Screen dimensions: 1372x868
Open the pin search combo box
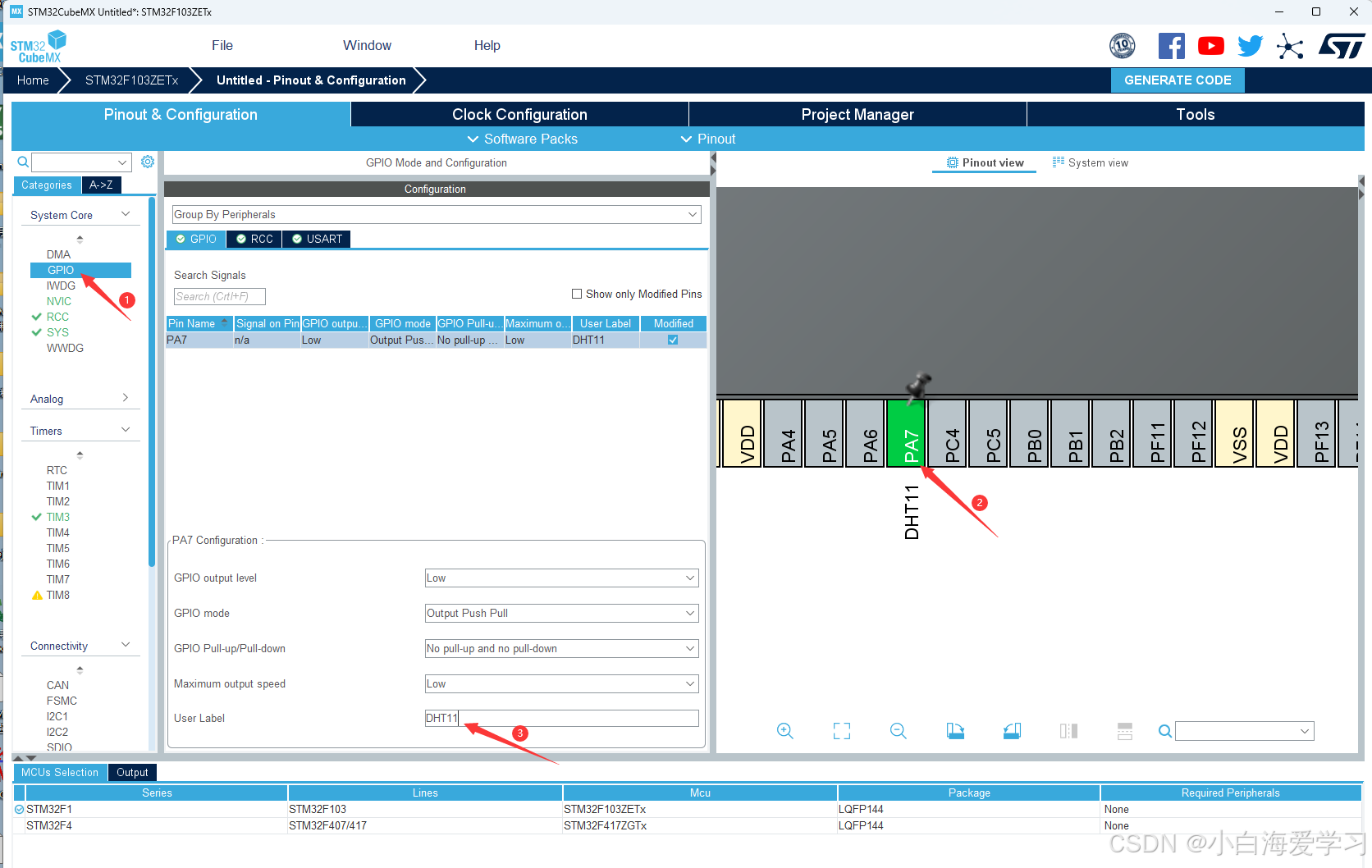pyautogui.click(x=1245, y=731)
